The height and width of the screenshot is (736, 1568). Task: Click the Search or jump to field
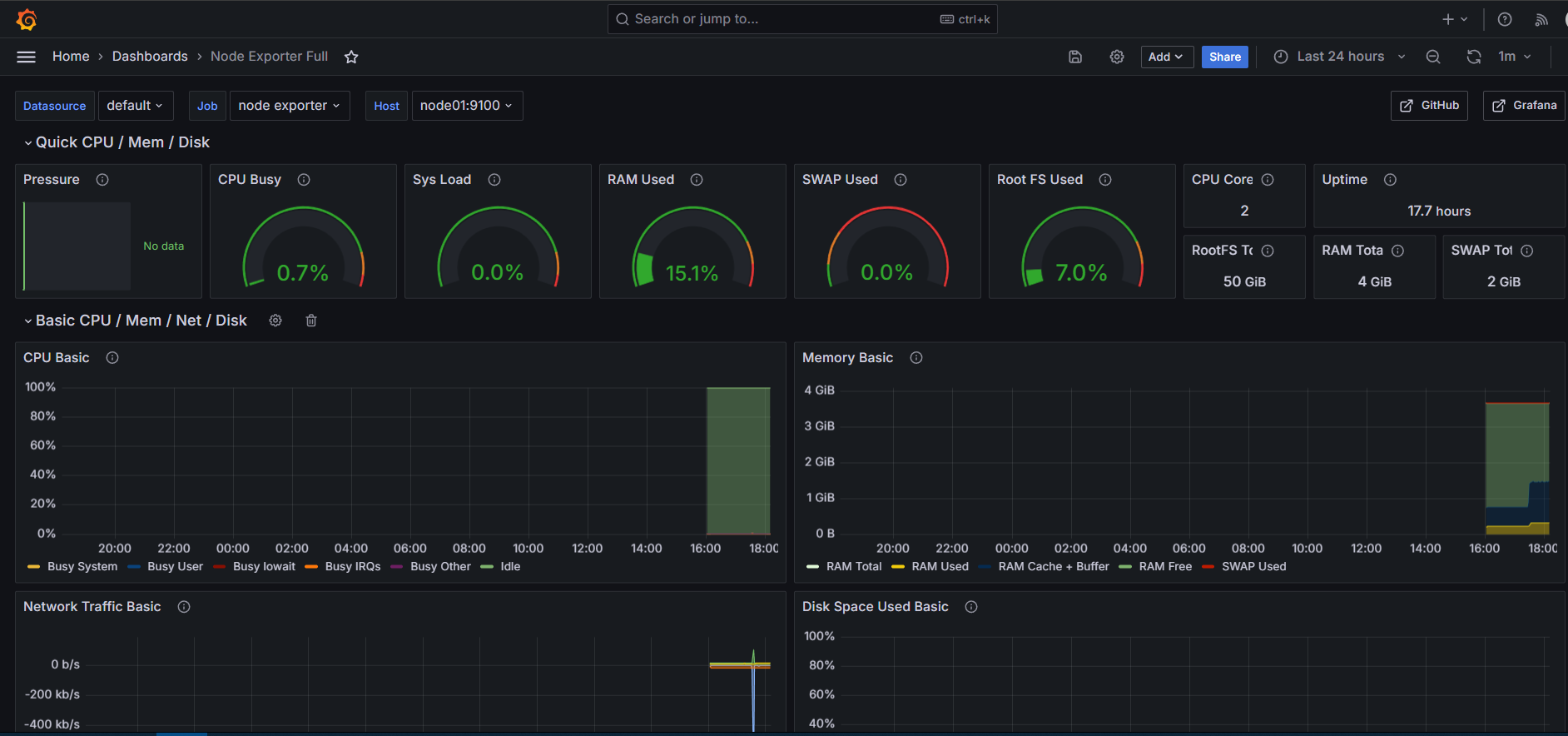(802, 19)
